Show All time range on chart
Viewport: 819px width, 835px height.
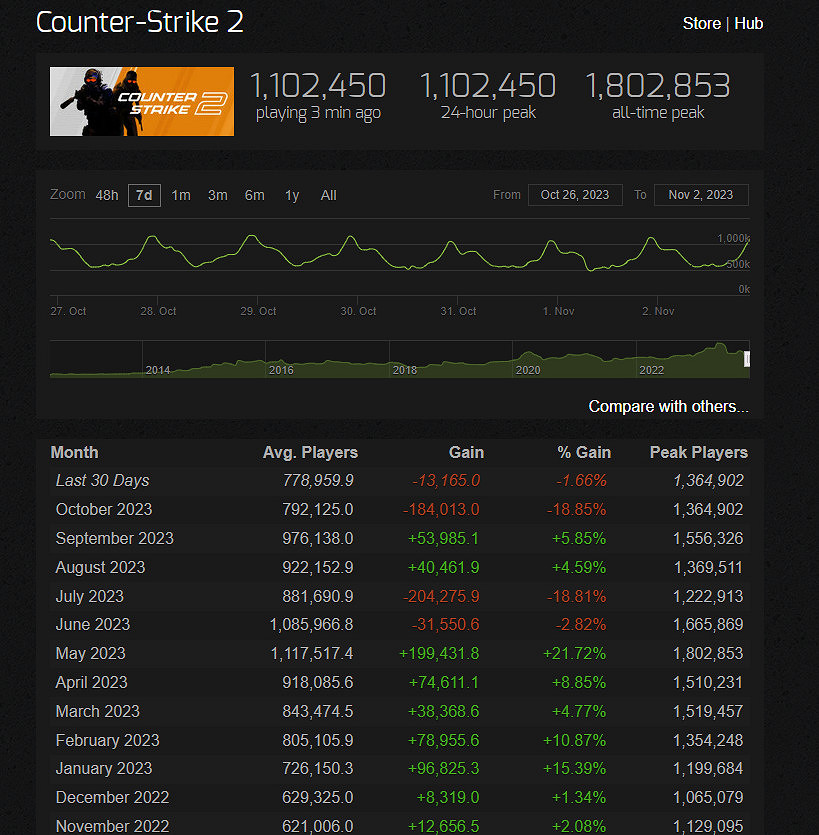[x=328, y=195]
